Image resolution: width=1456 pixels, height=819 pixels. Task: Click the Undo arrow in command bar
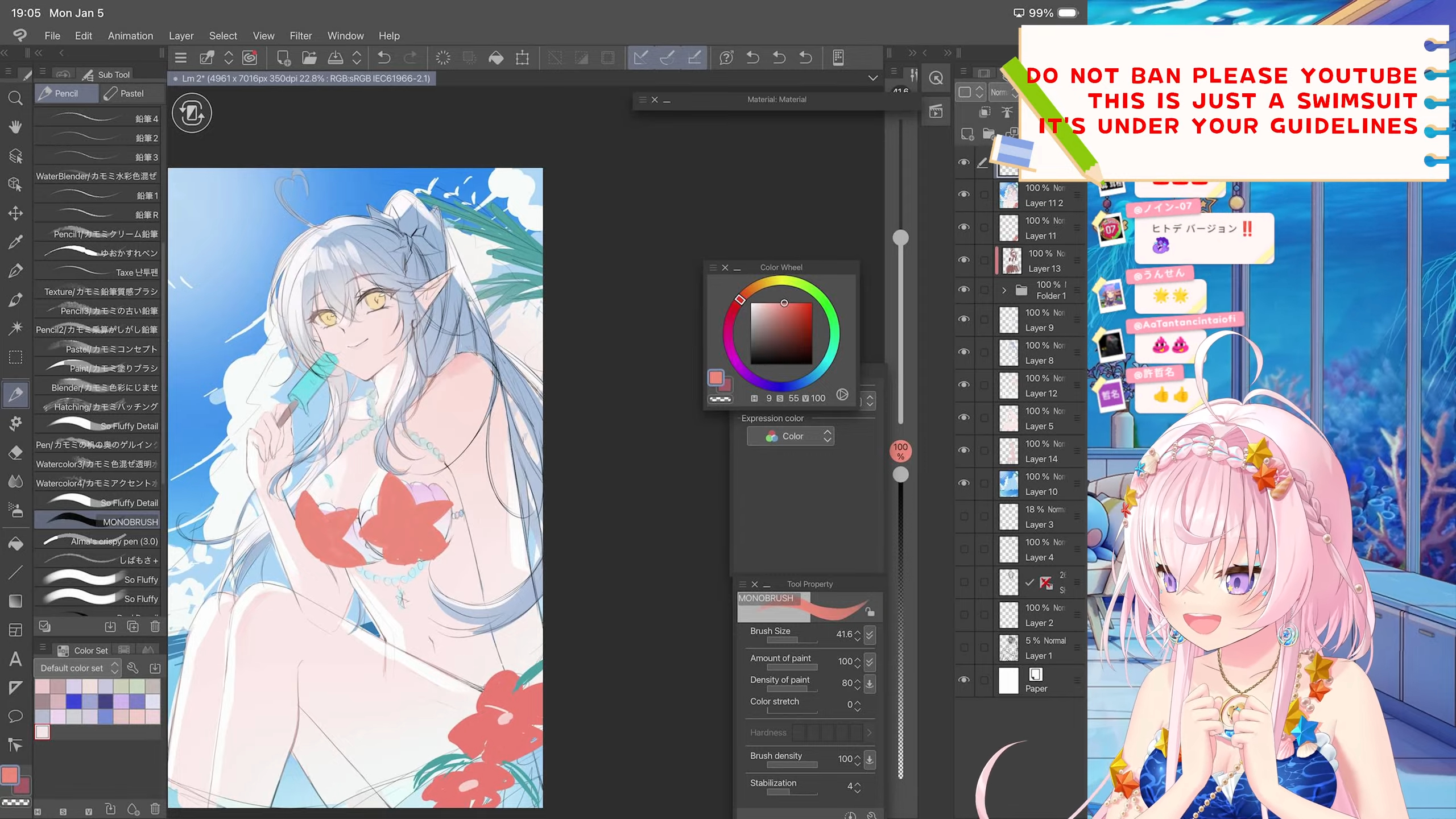point(384,57)
